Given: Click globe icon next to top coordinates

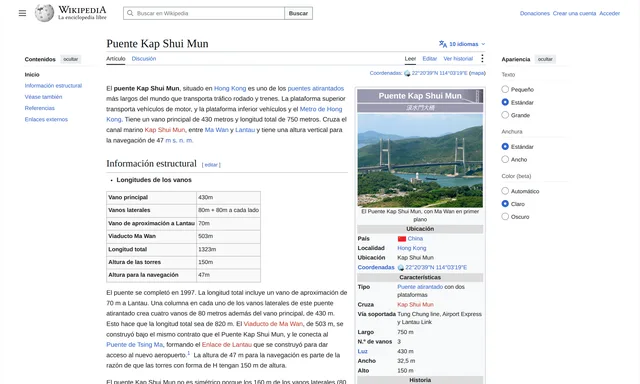Looking at the screenshot, I should pyautogui.click(x=407, y=73).
